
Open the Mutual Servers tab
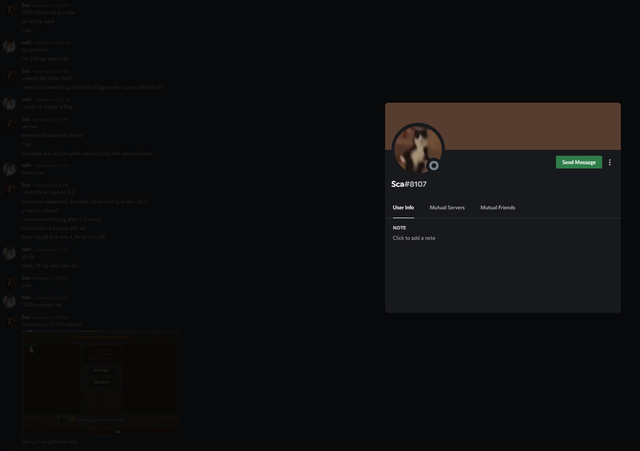click(447, 207)
